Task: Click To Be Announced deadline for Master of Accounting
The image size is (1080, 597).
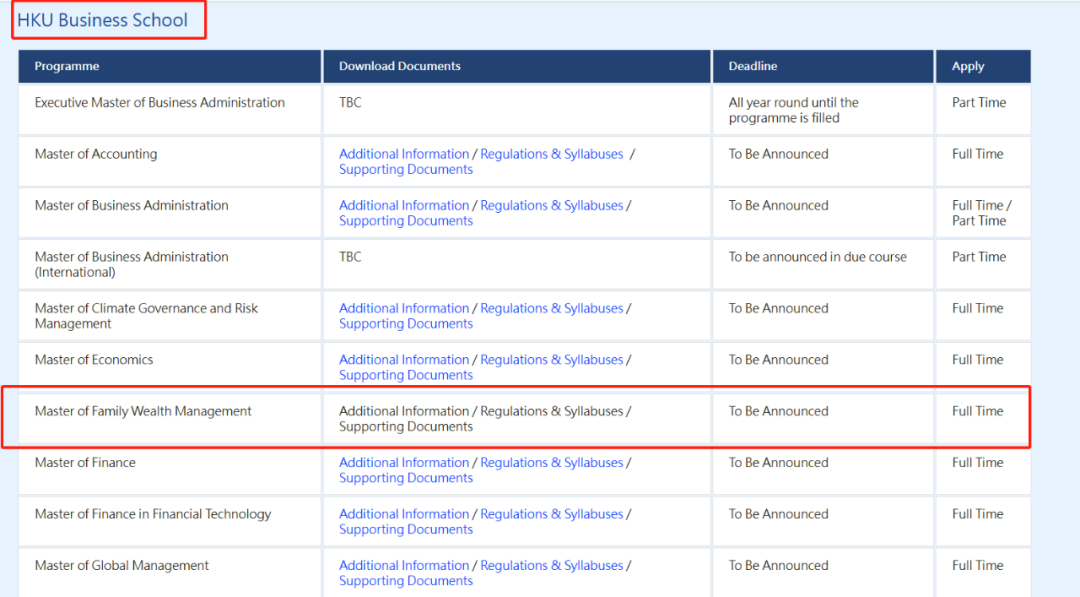Action: (778, 154)
